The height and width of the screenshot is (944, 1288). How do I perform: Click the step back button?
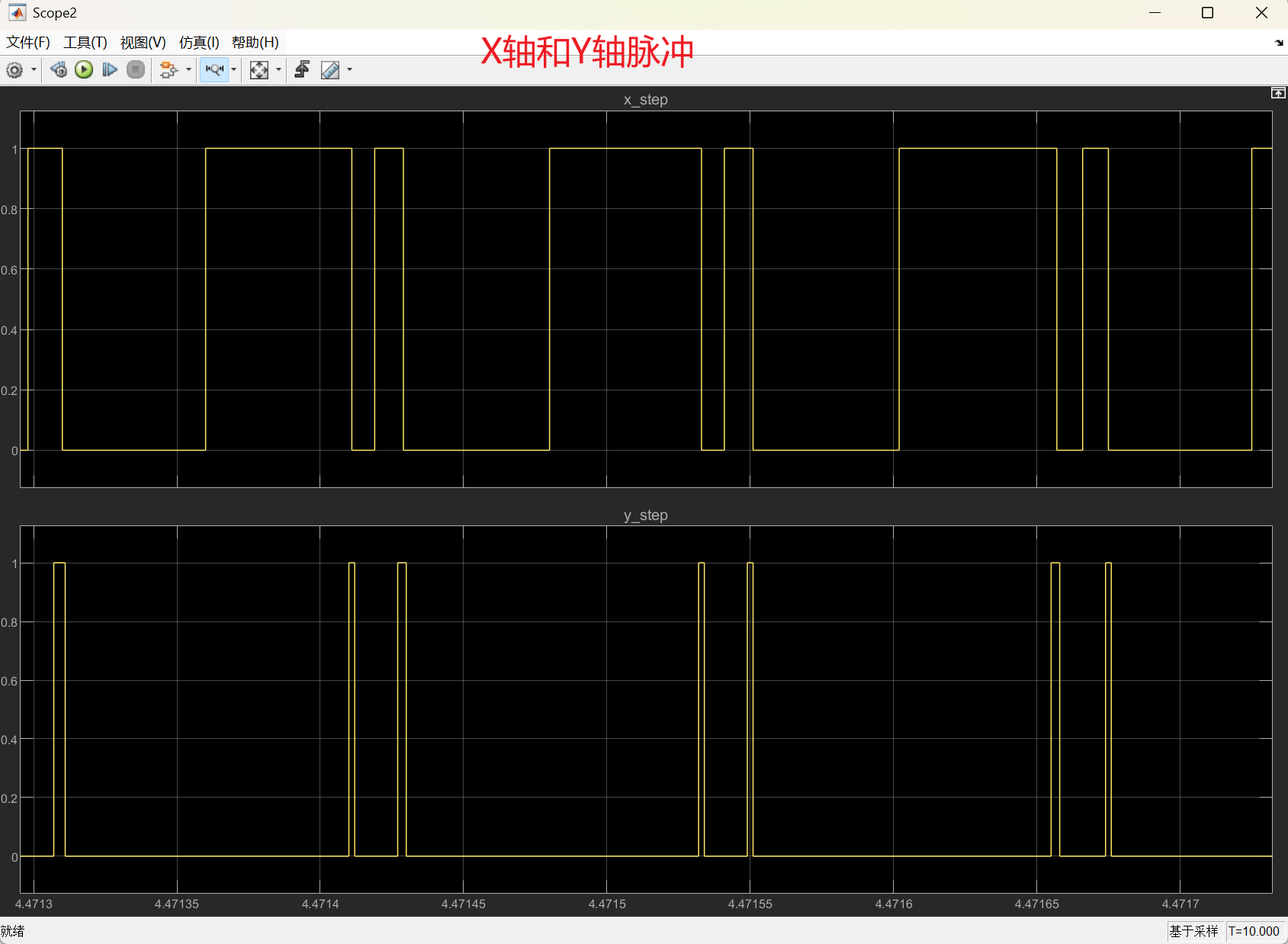point(59,70)
